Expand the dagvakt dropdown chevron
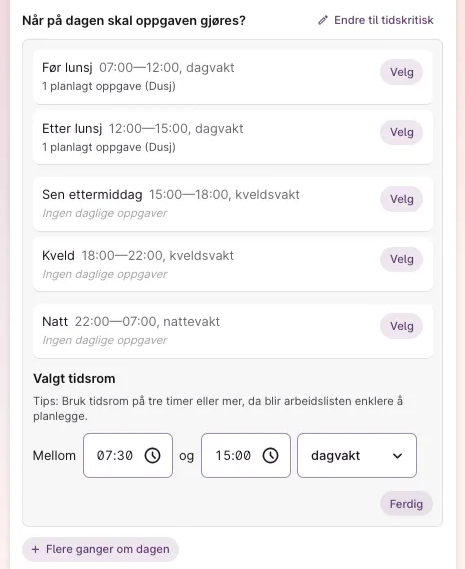 [x=397, y=456]
